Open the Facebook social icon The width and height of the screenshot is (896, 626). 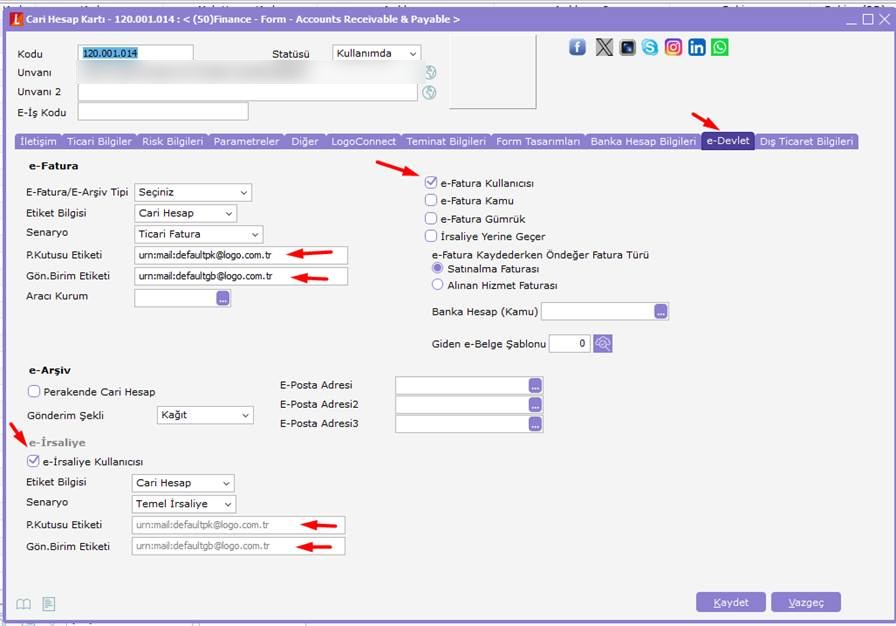pyautogui.click(x=577, y=47)
